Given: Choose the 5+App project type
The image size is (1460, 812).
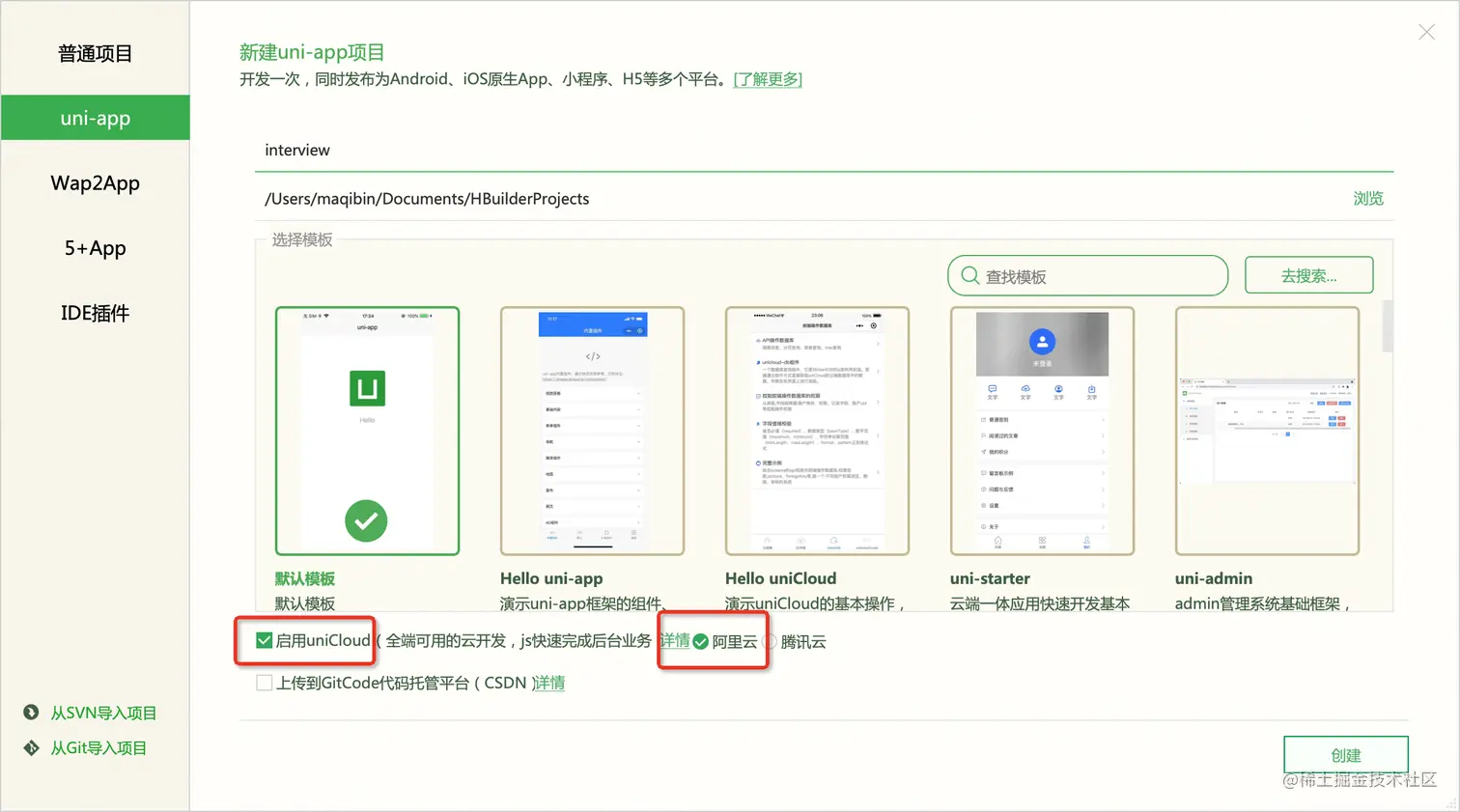Looking at the screenshot, I should click(95, 248).
